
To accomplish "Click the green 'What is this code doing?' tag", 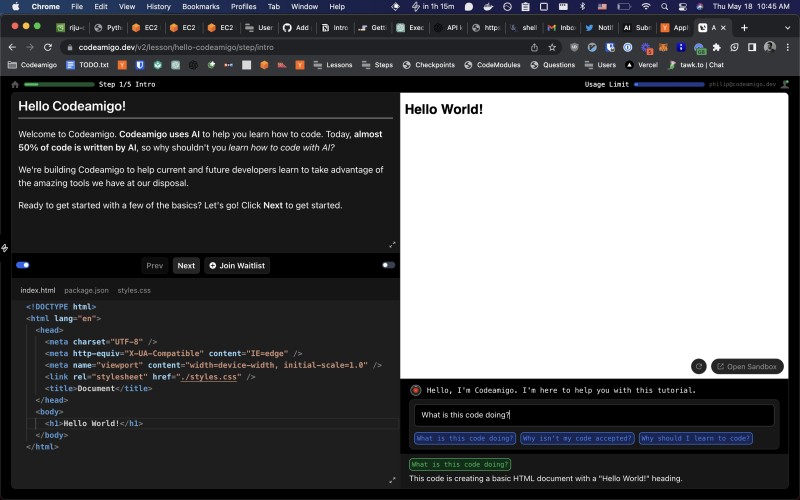I will click(x=460, y=464).
